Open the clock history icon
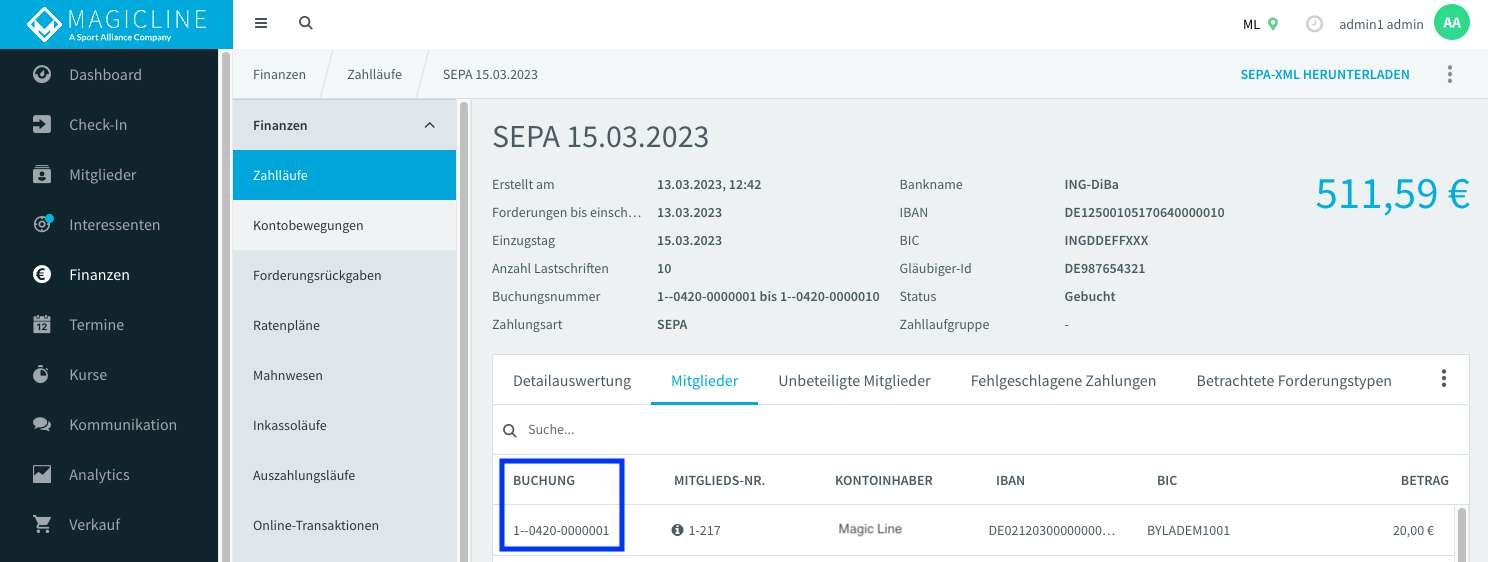This screenshot has width=1488, height=562. [1315, 24]
